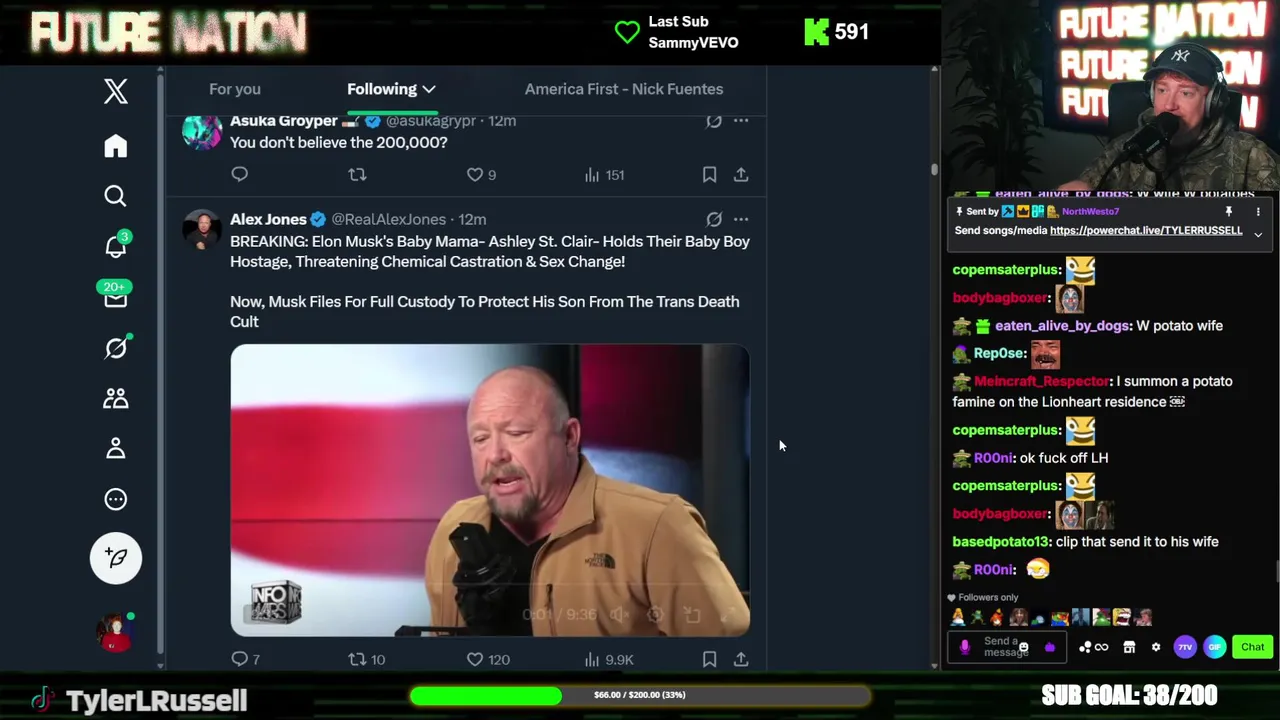Open Alex Jones profile avatar

pyautogui.click(x=202, y=230)
